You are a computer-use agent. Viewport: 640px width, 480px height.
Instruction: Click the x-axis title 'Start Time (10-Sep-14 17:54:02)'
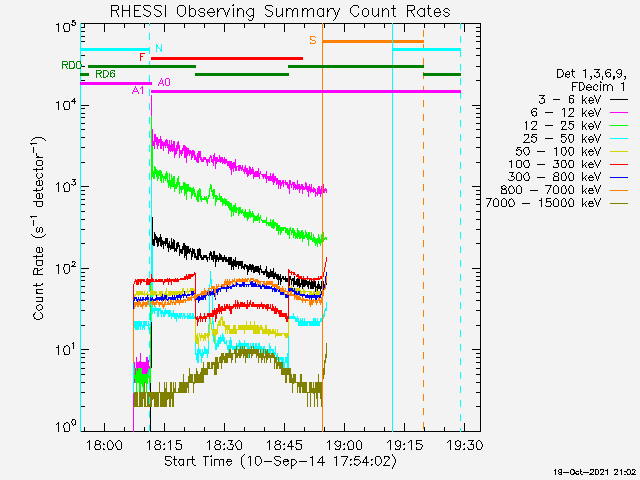pos(280,462)
